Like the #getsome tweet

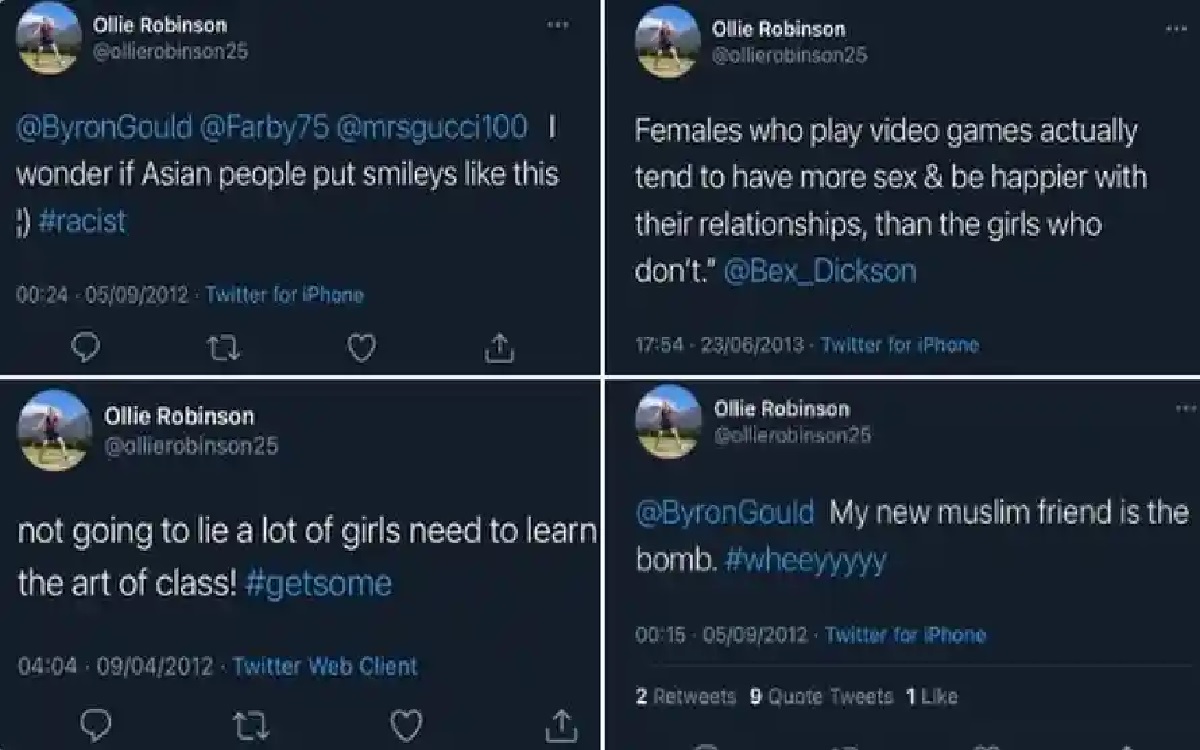click(x=405, y=724)
